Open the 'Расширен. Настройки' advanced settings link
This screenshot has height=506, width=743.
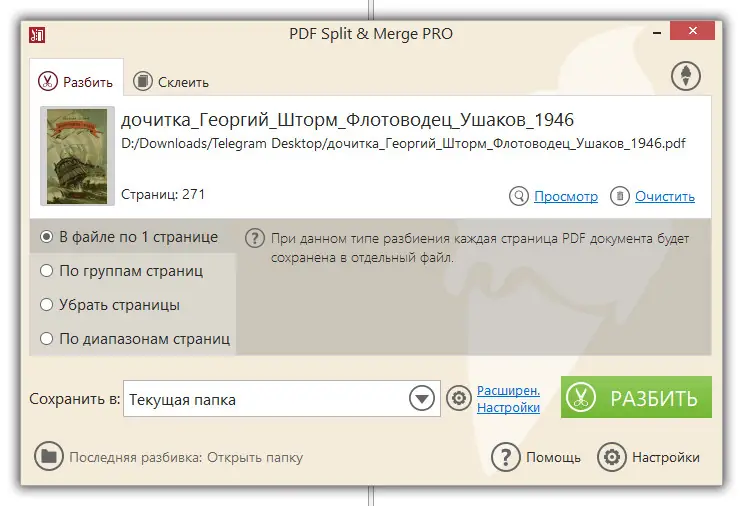[x=508, y=399]
